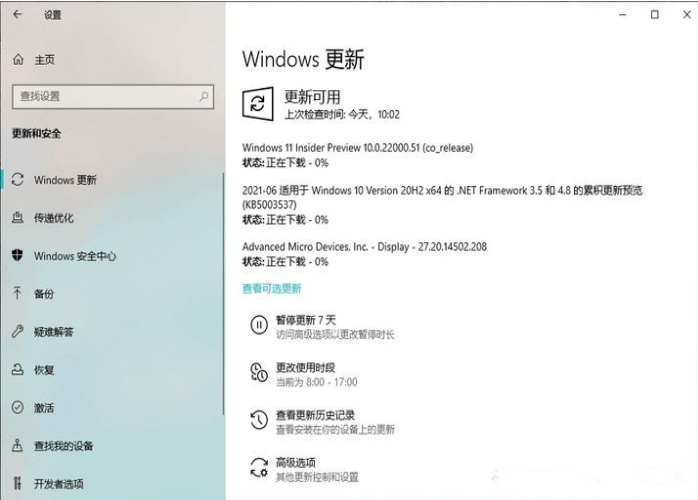The image size is (698, 500).
Task: Click the wrench icon for 疑难解答
Action: [17, 331]
